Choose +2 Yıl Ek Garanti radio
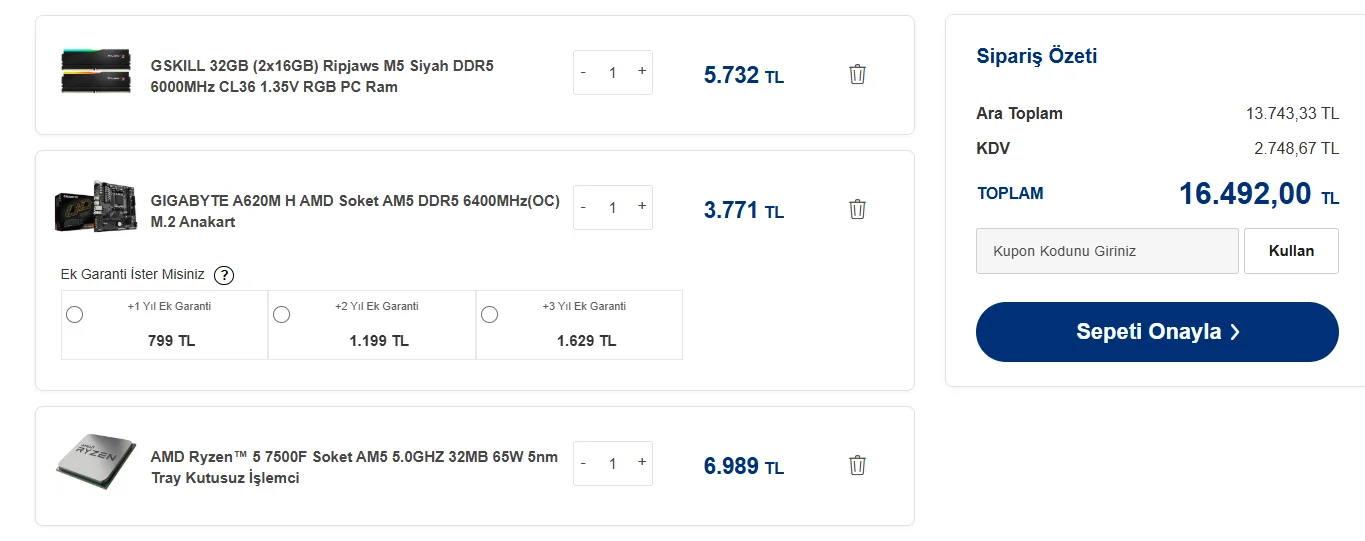1365x541 pixels. (282, 315)
